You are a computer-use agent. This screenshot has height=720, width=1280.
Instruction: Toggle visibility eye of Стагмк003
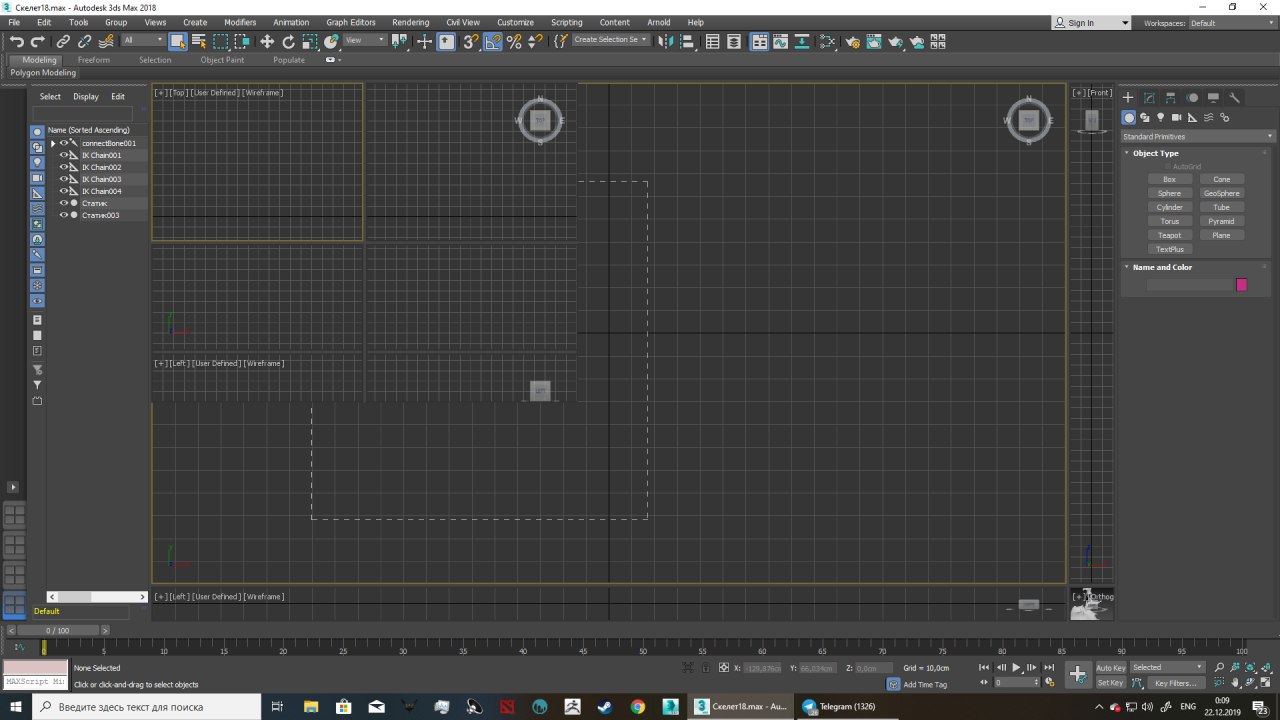coord(64,215)
